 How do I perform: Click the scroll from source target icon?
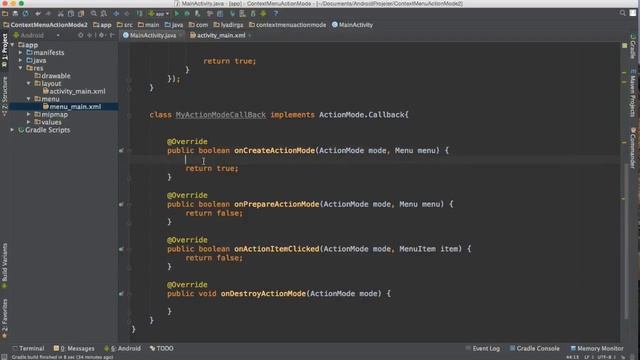80,36
